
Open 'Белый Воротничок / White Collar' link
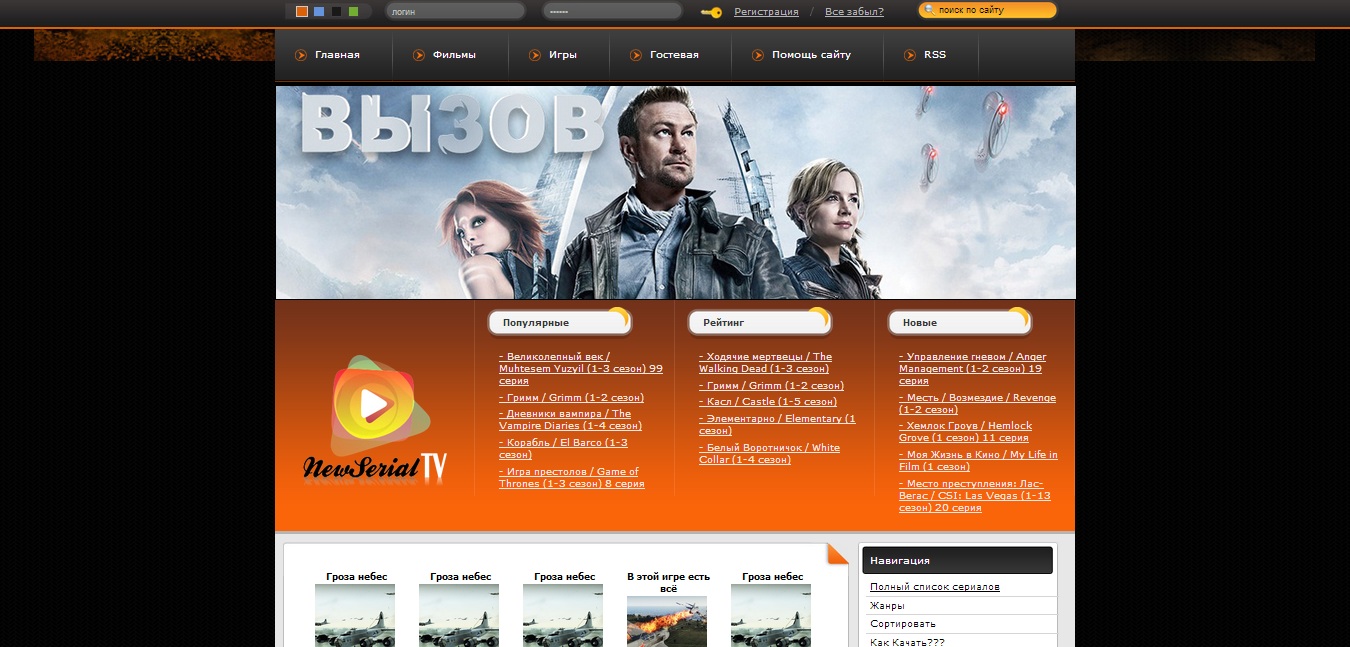click(x=769, y=453)
